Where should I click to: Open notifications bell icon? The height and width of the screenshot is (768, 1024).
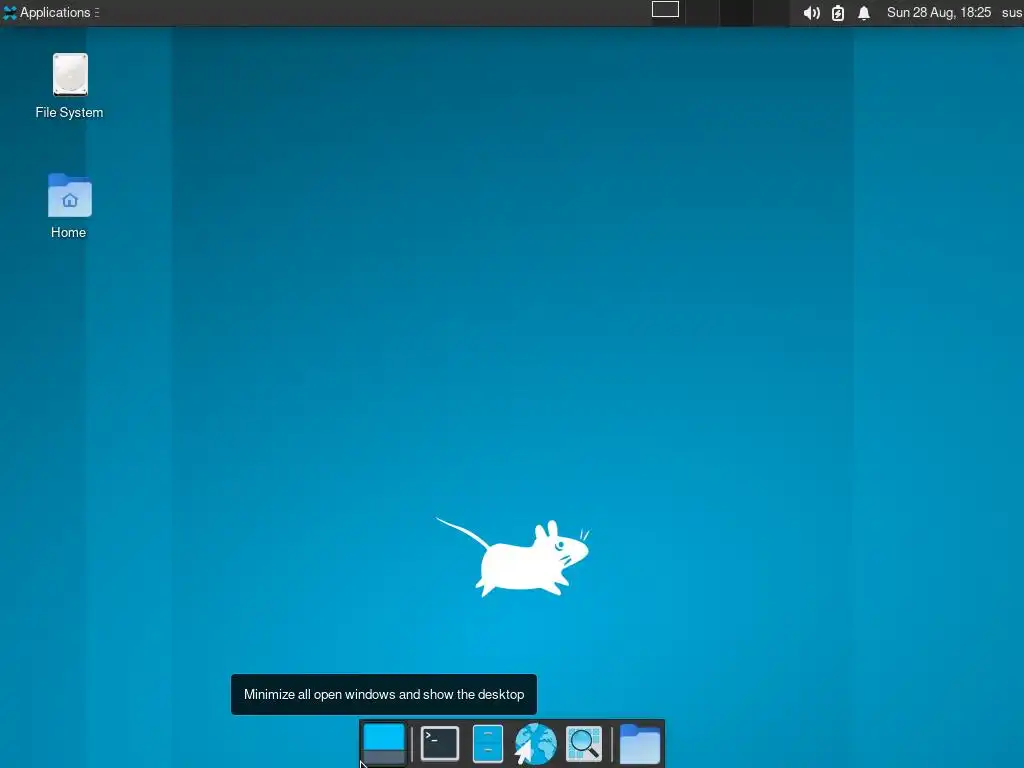pos(863,13)
